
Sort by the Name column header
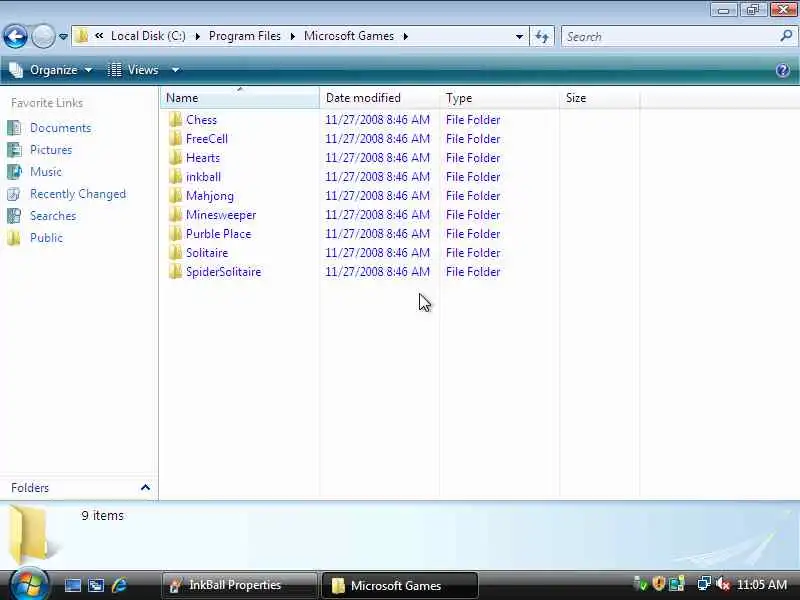pos(239,98)
